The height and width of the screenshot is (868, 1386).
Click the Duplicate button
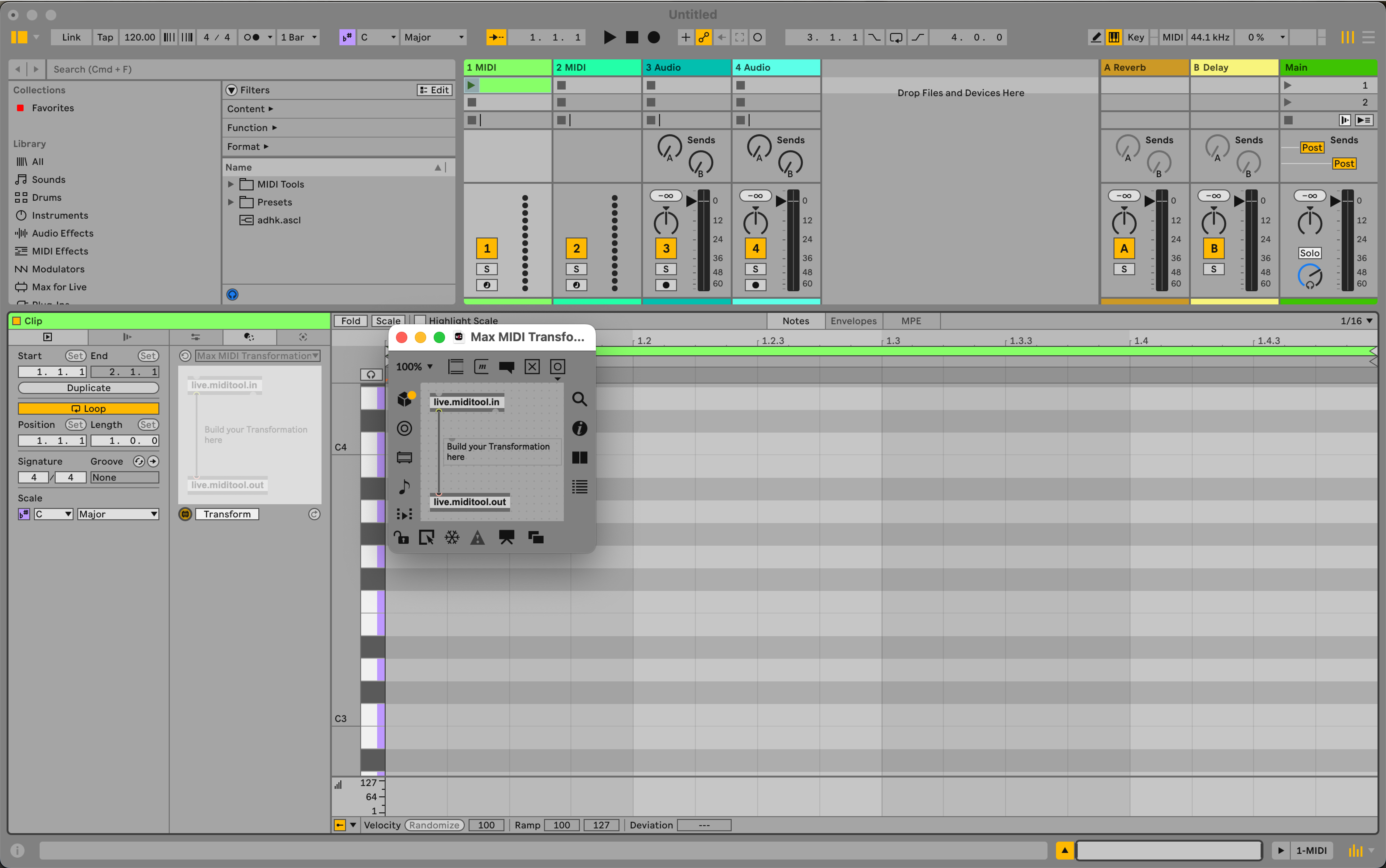click(88, 388)
